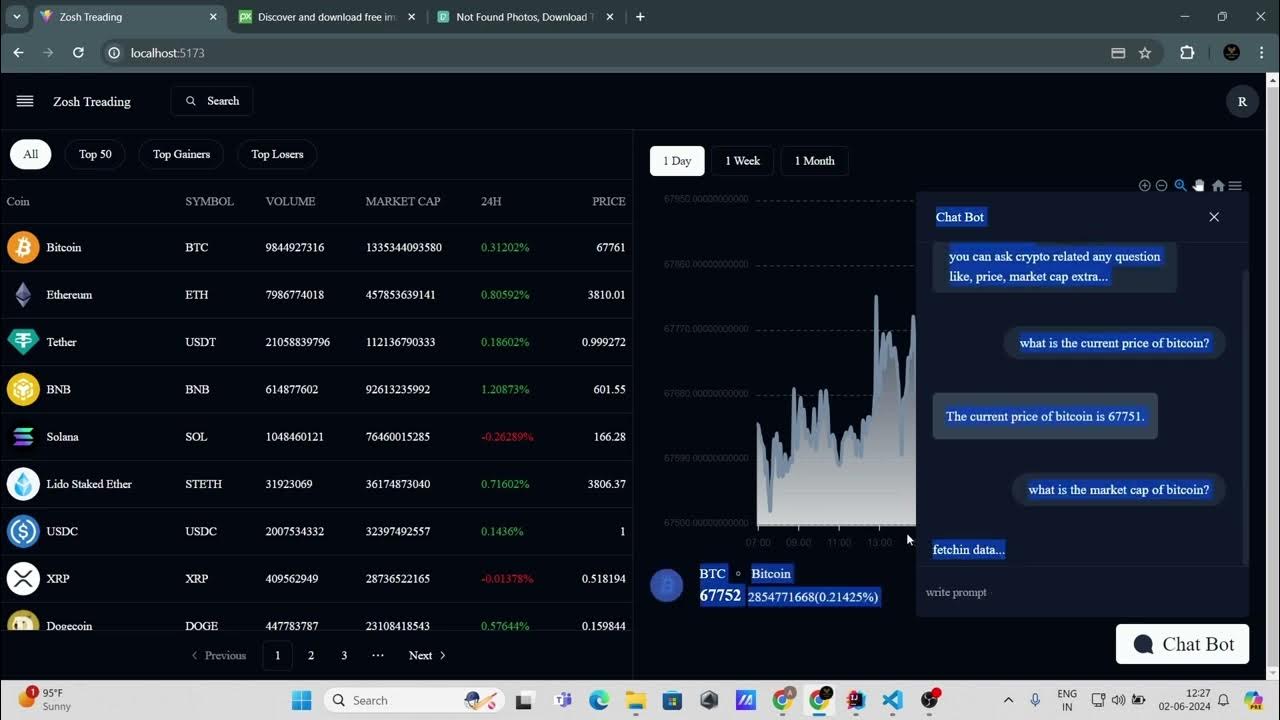
Task: Click the chat panel scrollbar
Action: [1245, 415]
